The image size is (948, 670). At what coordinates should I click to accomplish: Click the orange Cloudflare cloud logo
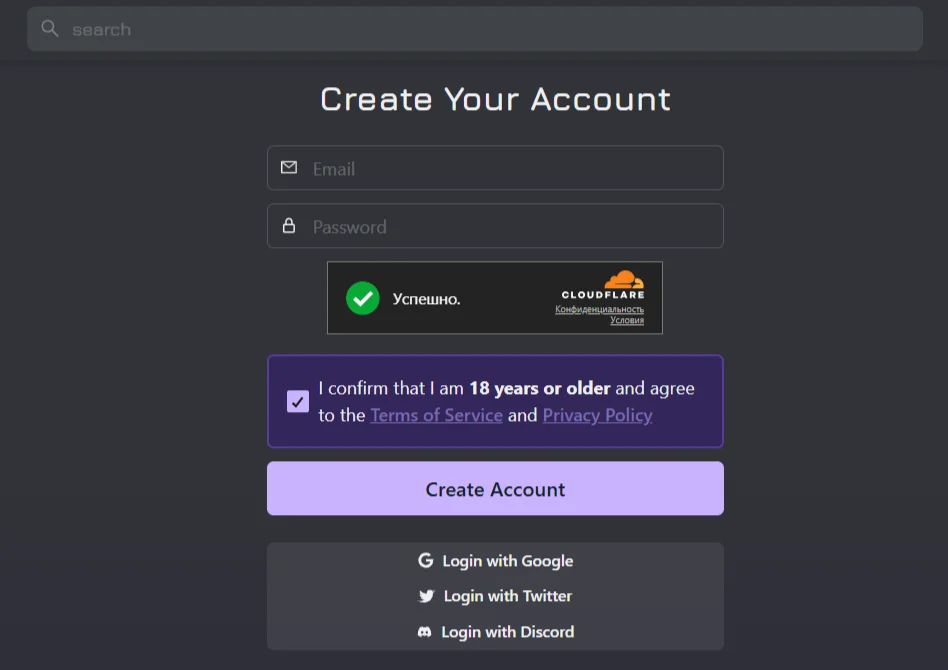click(624, 279)
